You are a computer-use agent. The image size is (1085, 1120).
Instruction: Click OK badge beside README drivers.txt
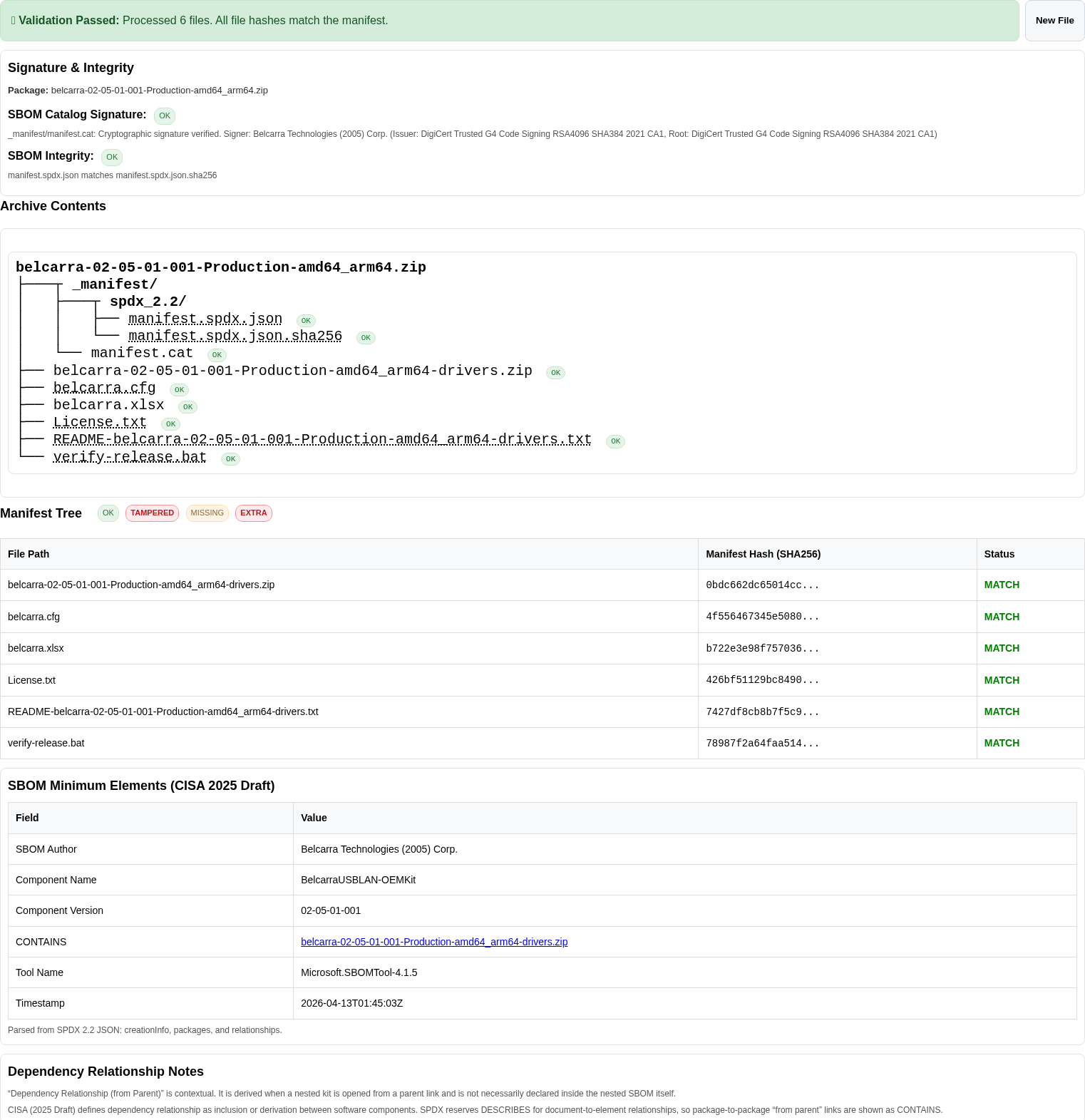coord(615,441)
